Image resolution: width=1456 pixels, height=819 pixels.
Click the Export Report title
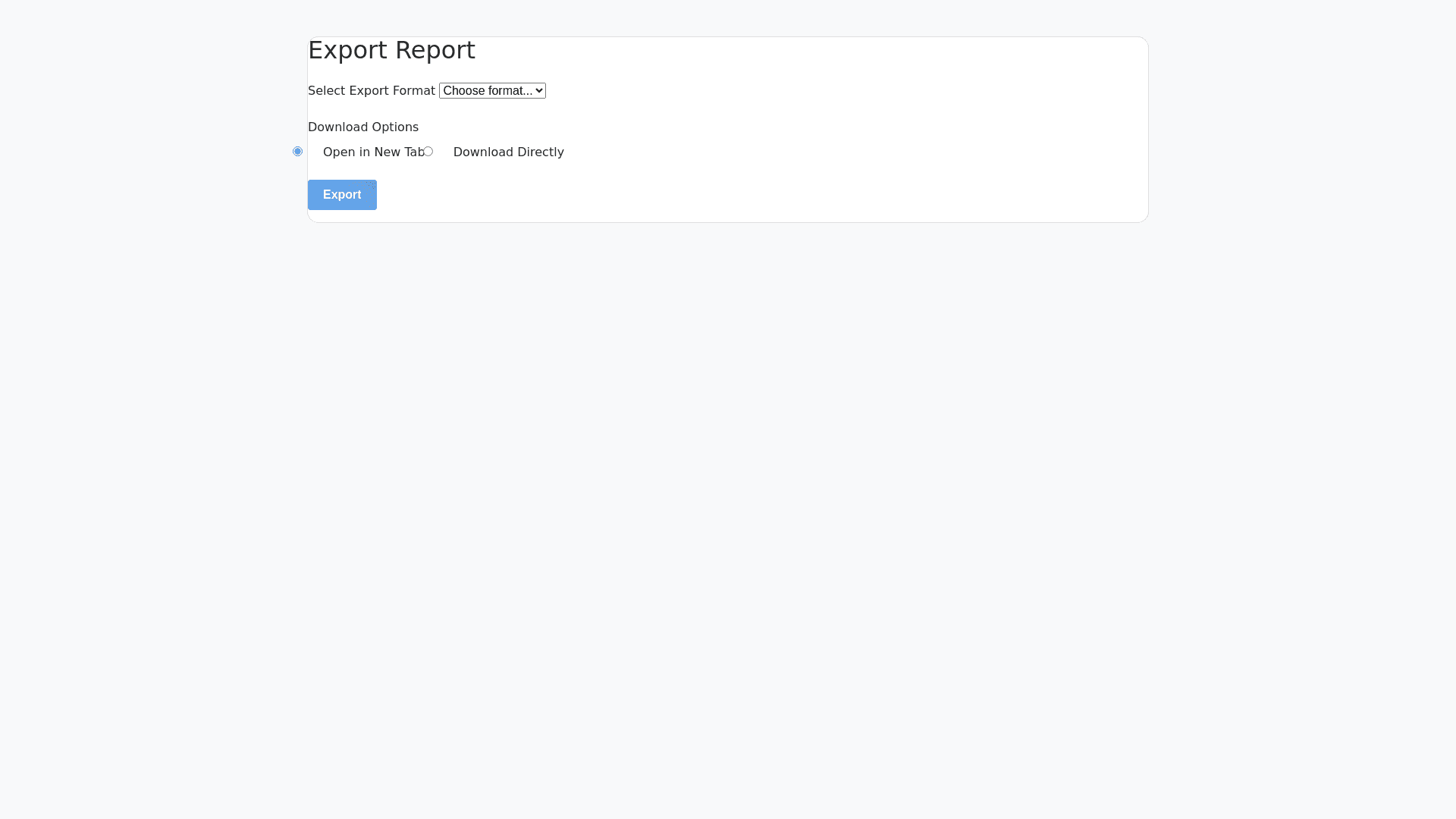pos(391,50)
